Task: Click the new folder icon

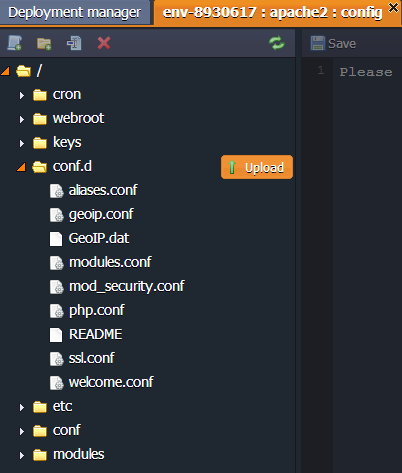Action: pos(44,43)
